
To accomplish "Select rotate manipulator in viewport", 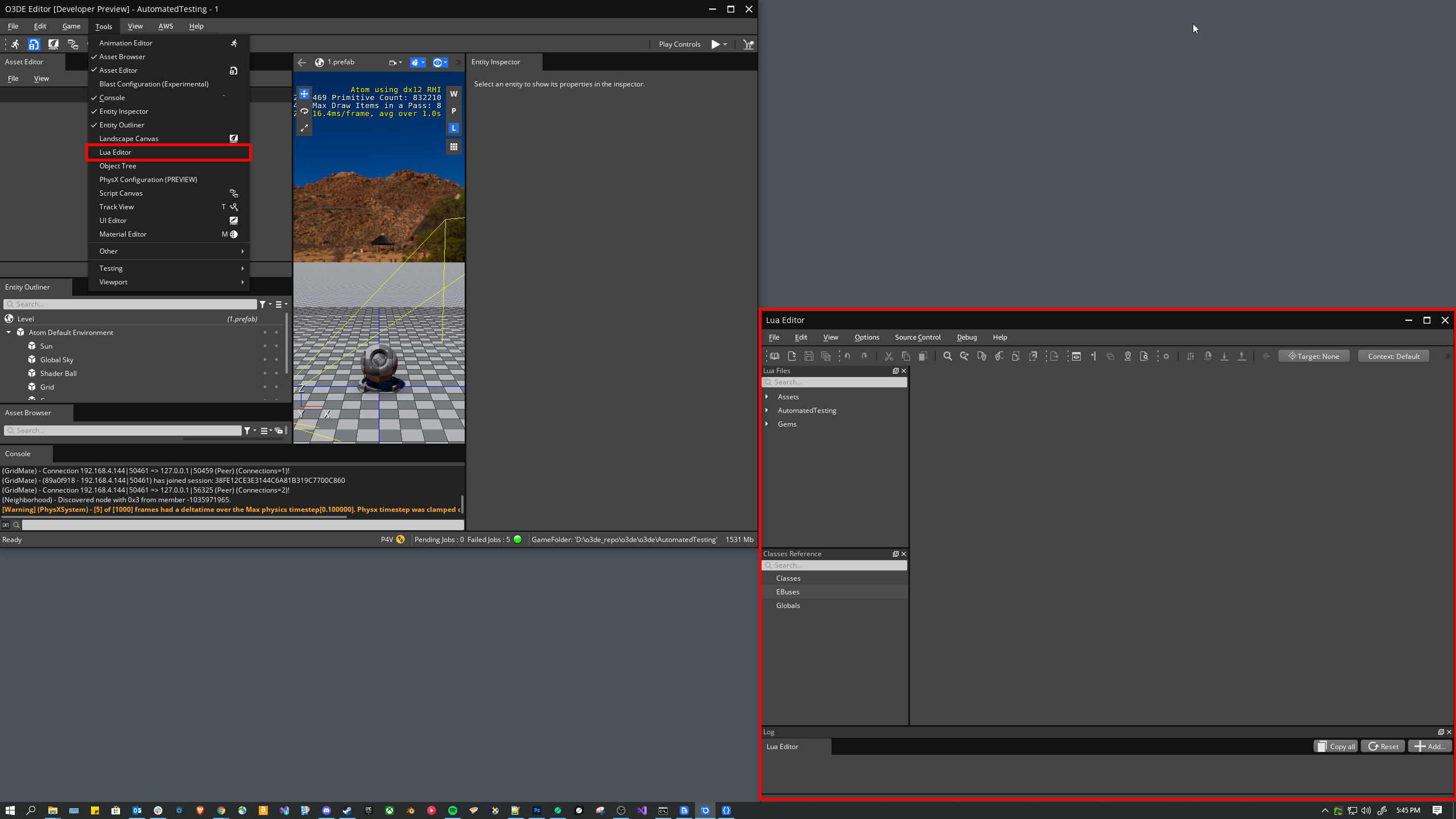I will (304, 111).
